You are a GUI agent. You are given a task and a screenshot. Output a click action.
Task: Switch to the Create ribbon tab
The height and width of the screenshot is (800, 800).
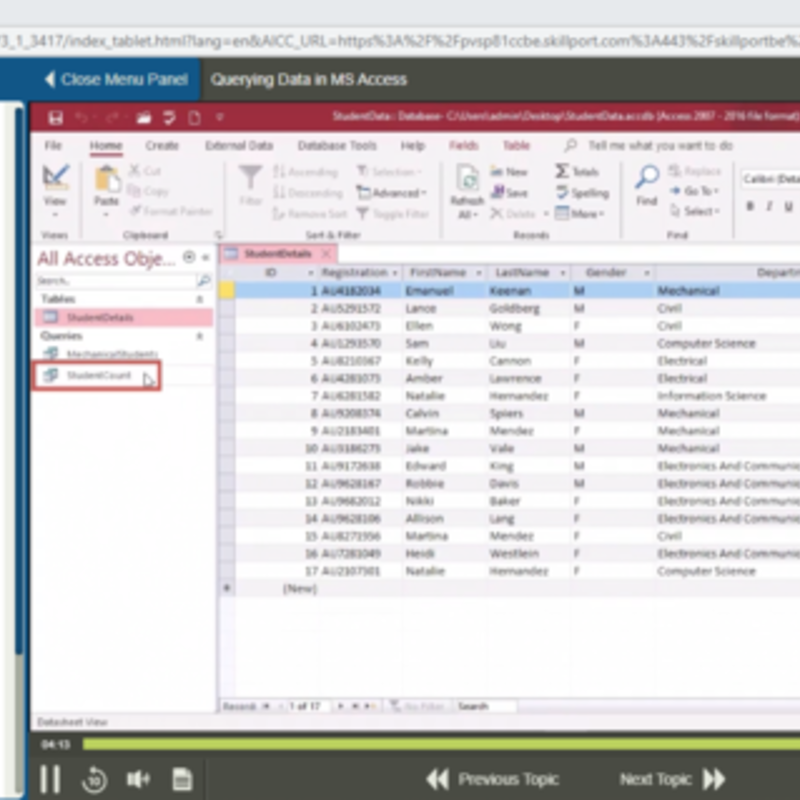[x=162, y=146]
